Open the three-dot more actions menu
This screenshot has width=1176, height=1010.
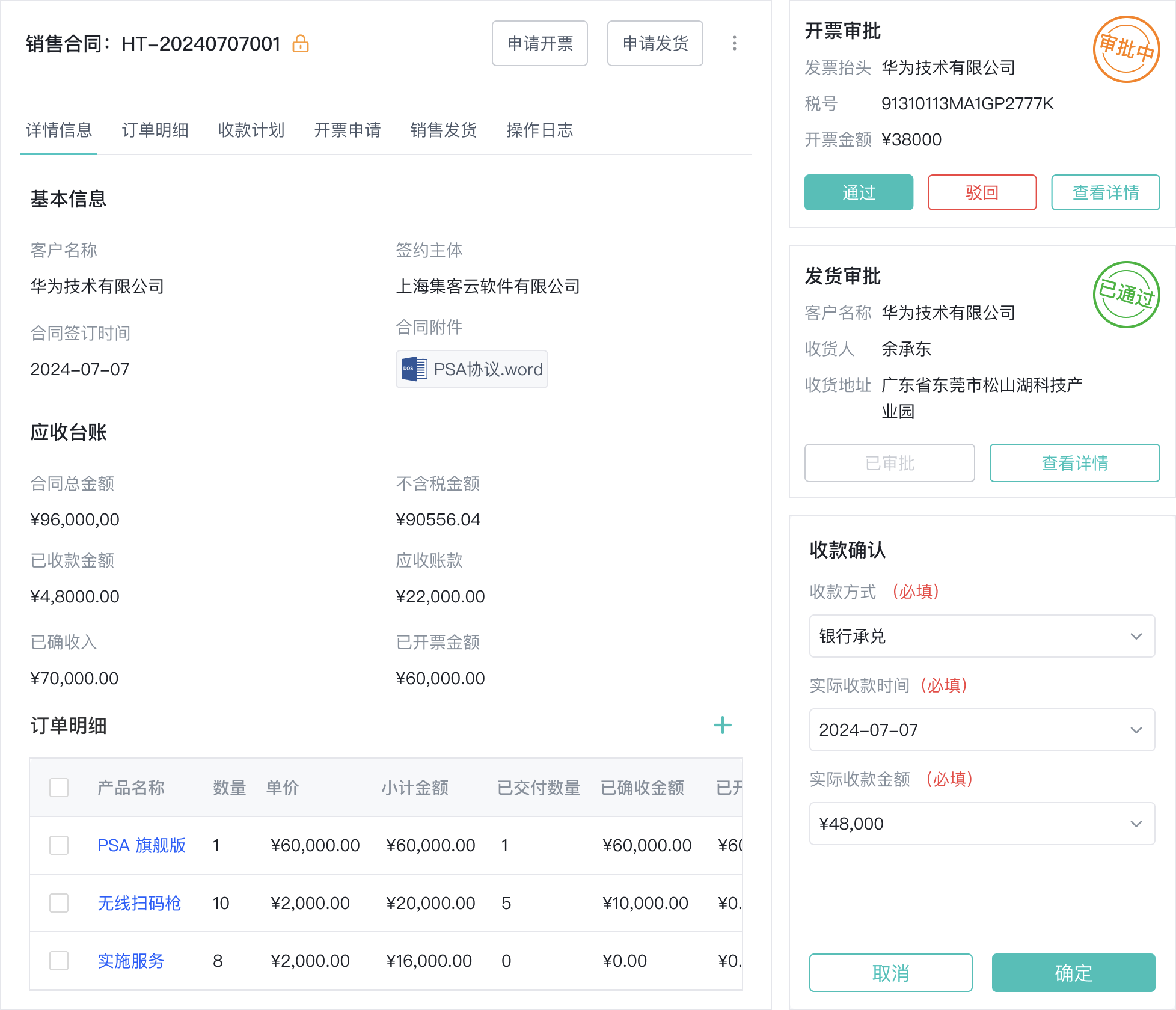[734, 43]
